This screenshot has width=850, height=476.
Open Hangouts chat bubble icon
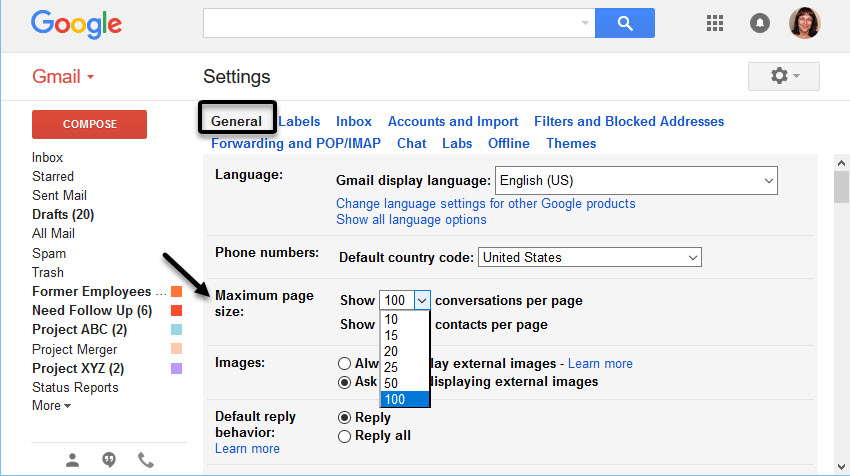109,460
